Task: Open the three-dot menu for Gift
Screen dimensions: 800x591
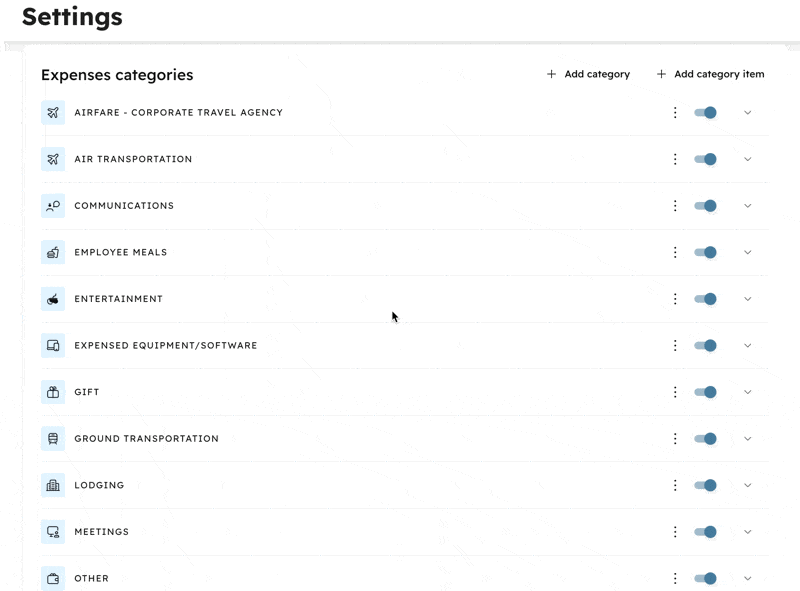Action: [675, 392]
